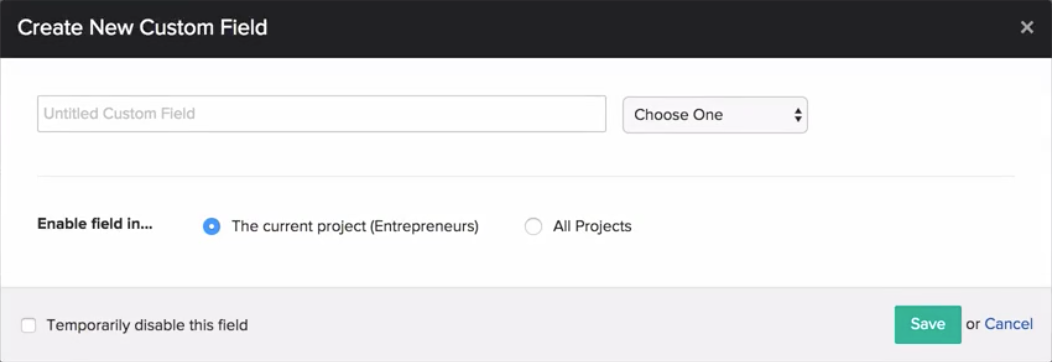1052x362 pixels.
Task: Click the Untitled Custom Field name box
Action: click(x=321, y=114)
